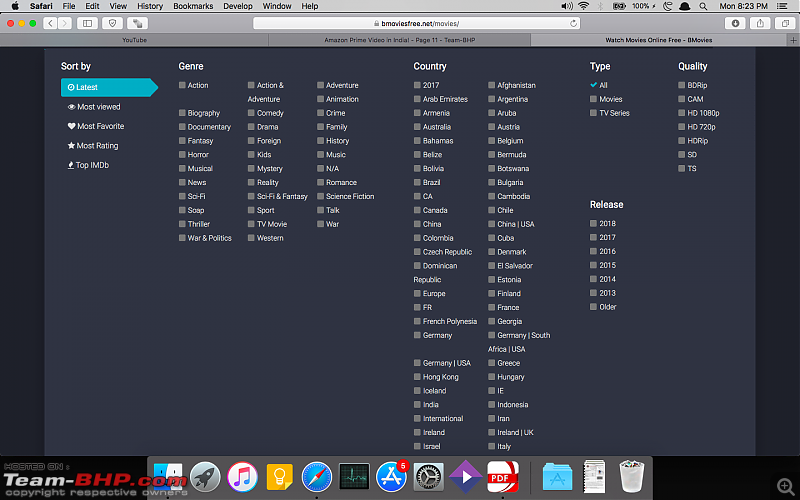800x500 pixels.
Task: Enable the BDRip quality checkbox
Action: (x=682, y=85)
